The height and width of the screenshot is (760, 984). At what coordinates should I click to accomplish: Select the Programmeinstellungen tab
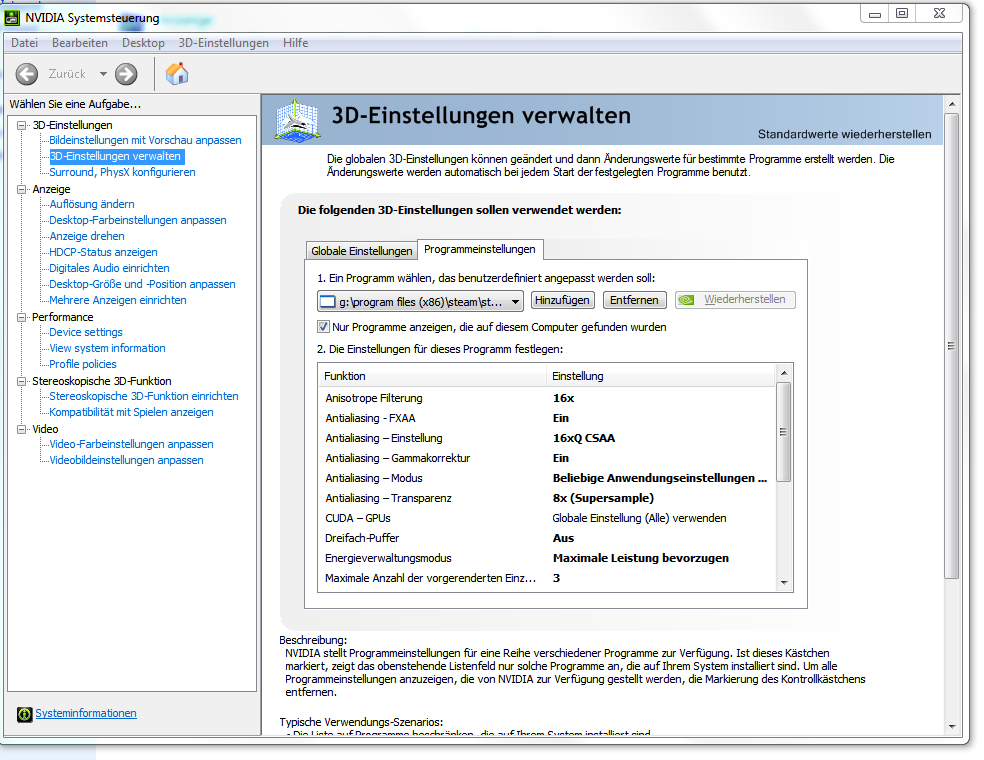click(x=480, y=249)
